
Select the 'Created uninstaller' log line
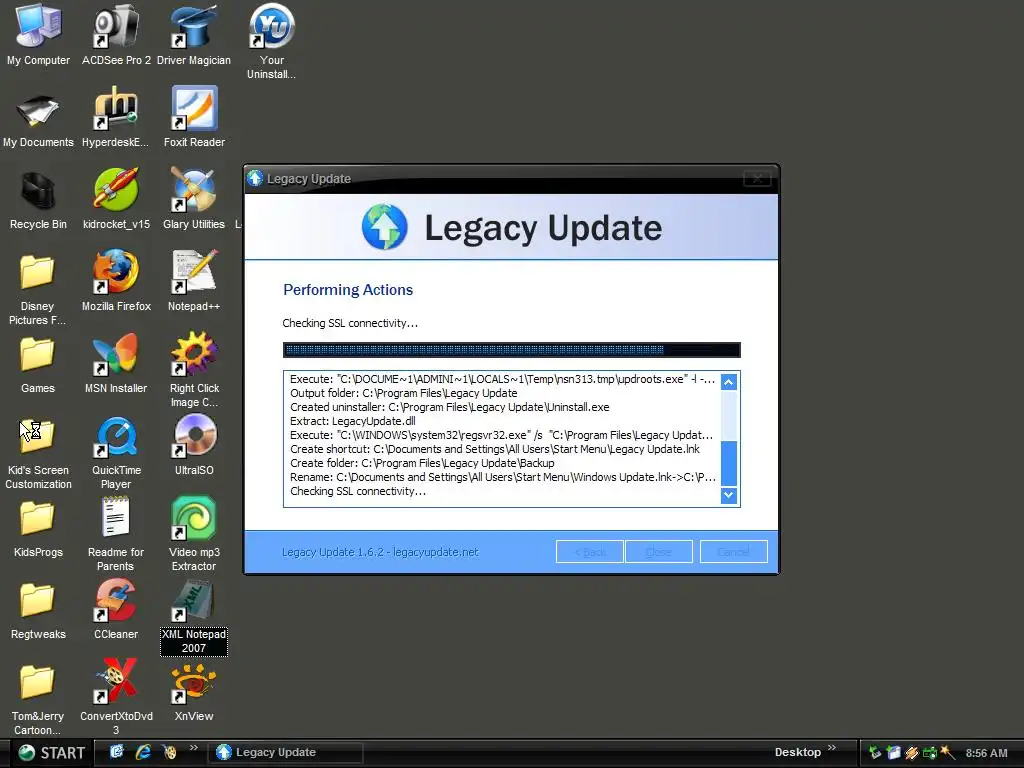(x=449, y=407)
